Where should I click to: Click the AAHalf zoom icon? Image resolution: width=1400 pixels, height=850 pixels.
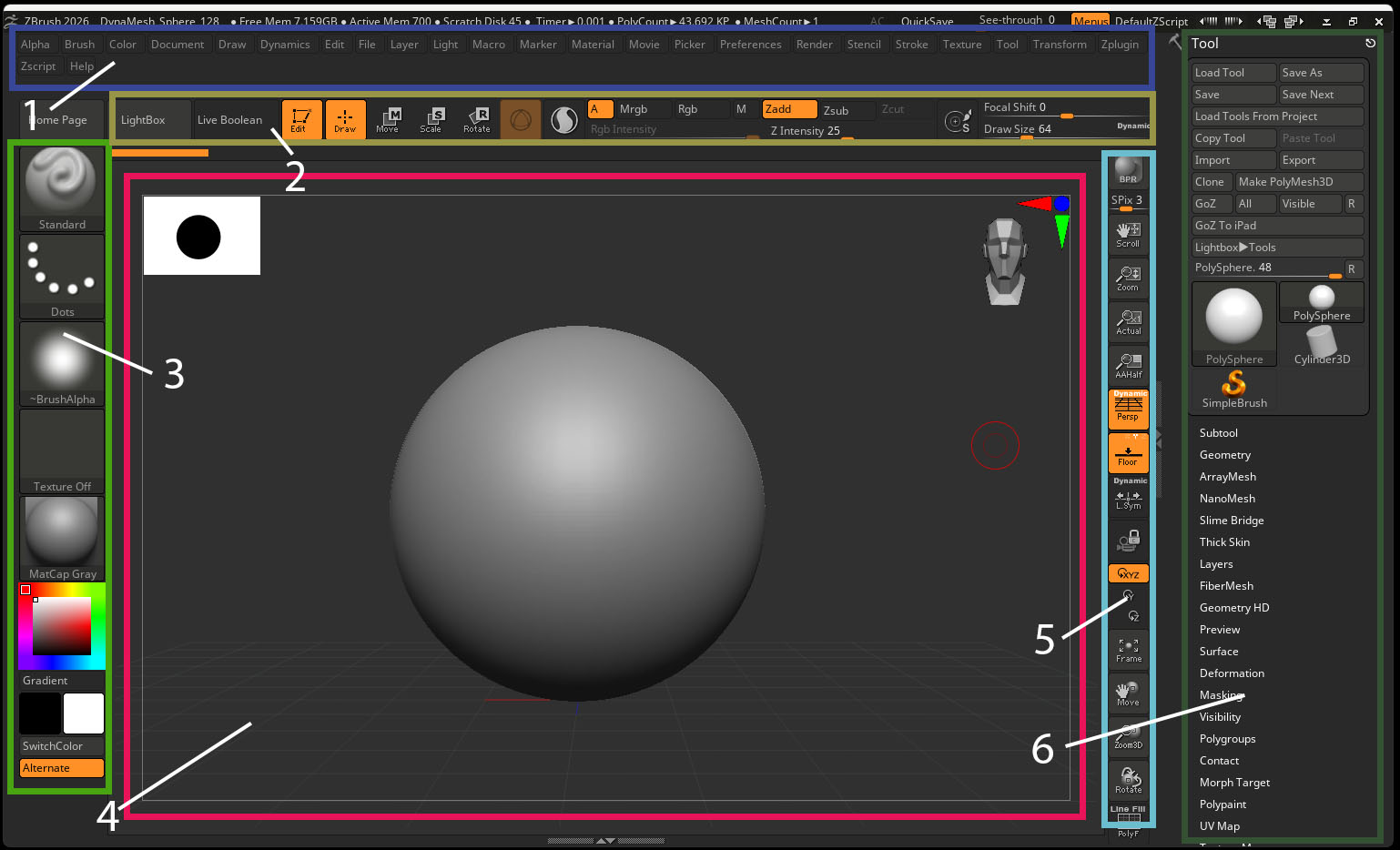point(1128,366)
